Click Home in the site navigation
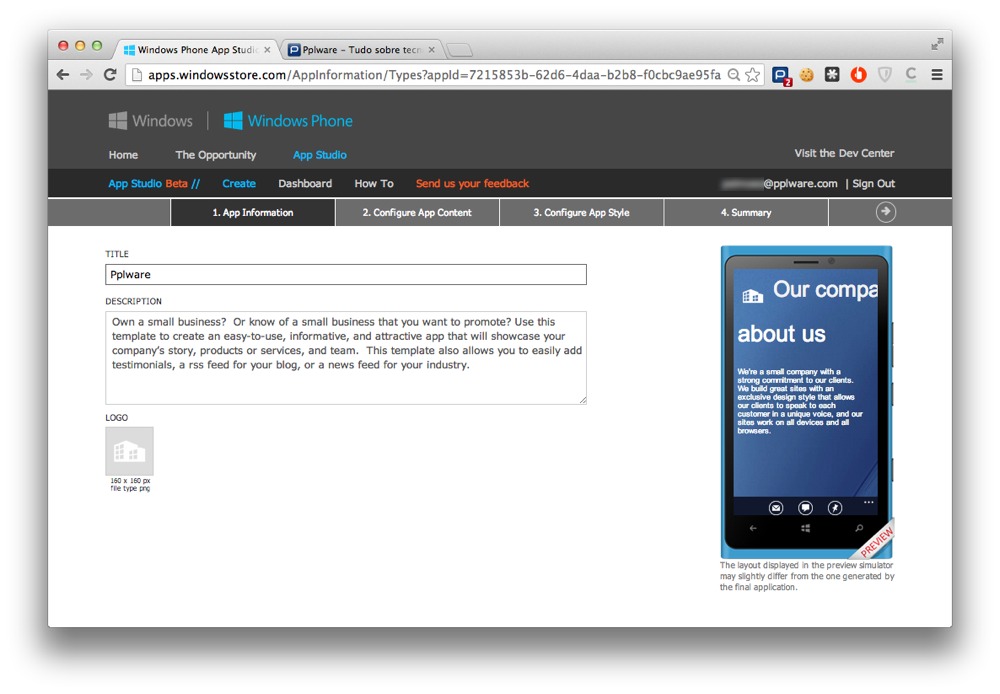Viewport: 1000px width, 694px height. (x=123, y=155)
